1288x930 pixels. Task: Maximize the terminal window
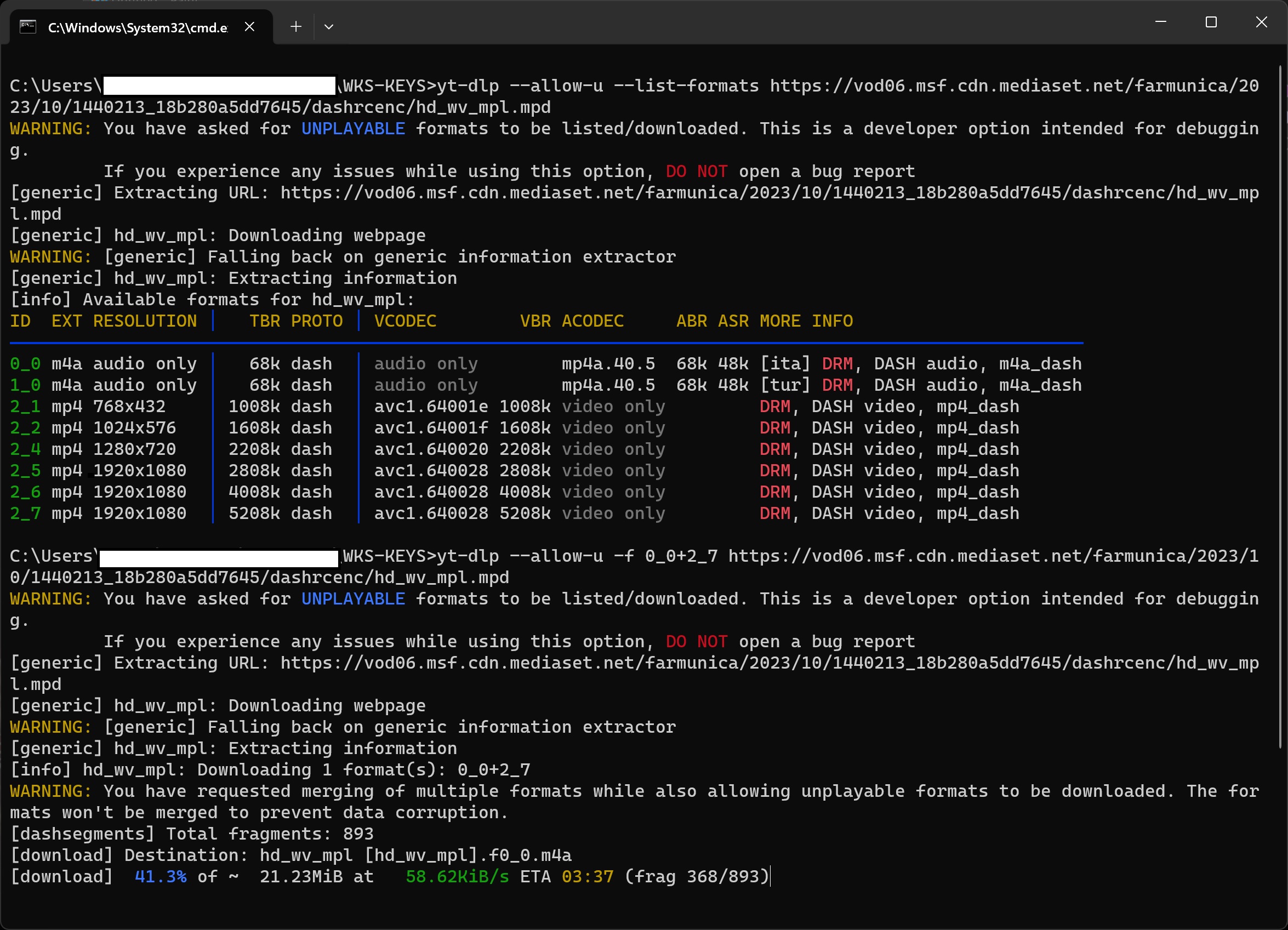pyautogui.click(x=1211, y=22)
